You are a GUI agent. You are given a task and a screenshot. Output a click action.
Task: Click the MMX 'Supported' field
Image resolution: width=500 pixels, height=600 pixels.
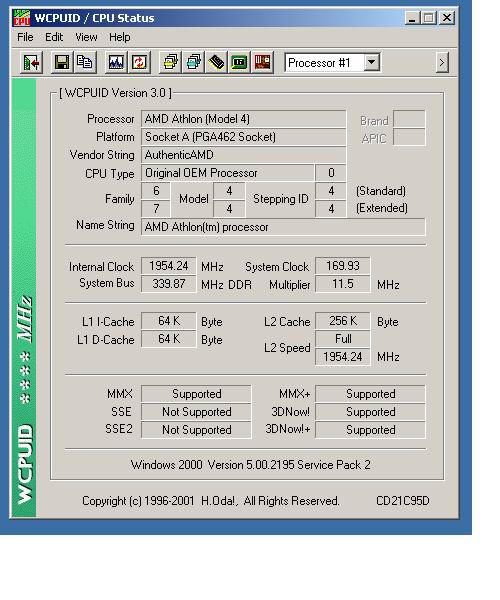pyautogui.click(x=196, y=394)
